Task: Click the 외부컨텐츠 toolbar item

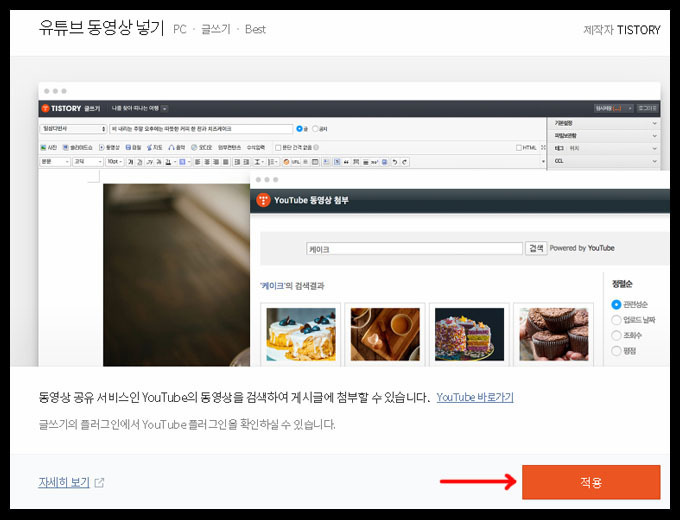Action: 229,147
